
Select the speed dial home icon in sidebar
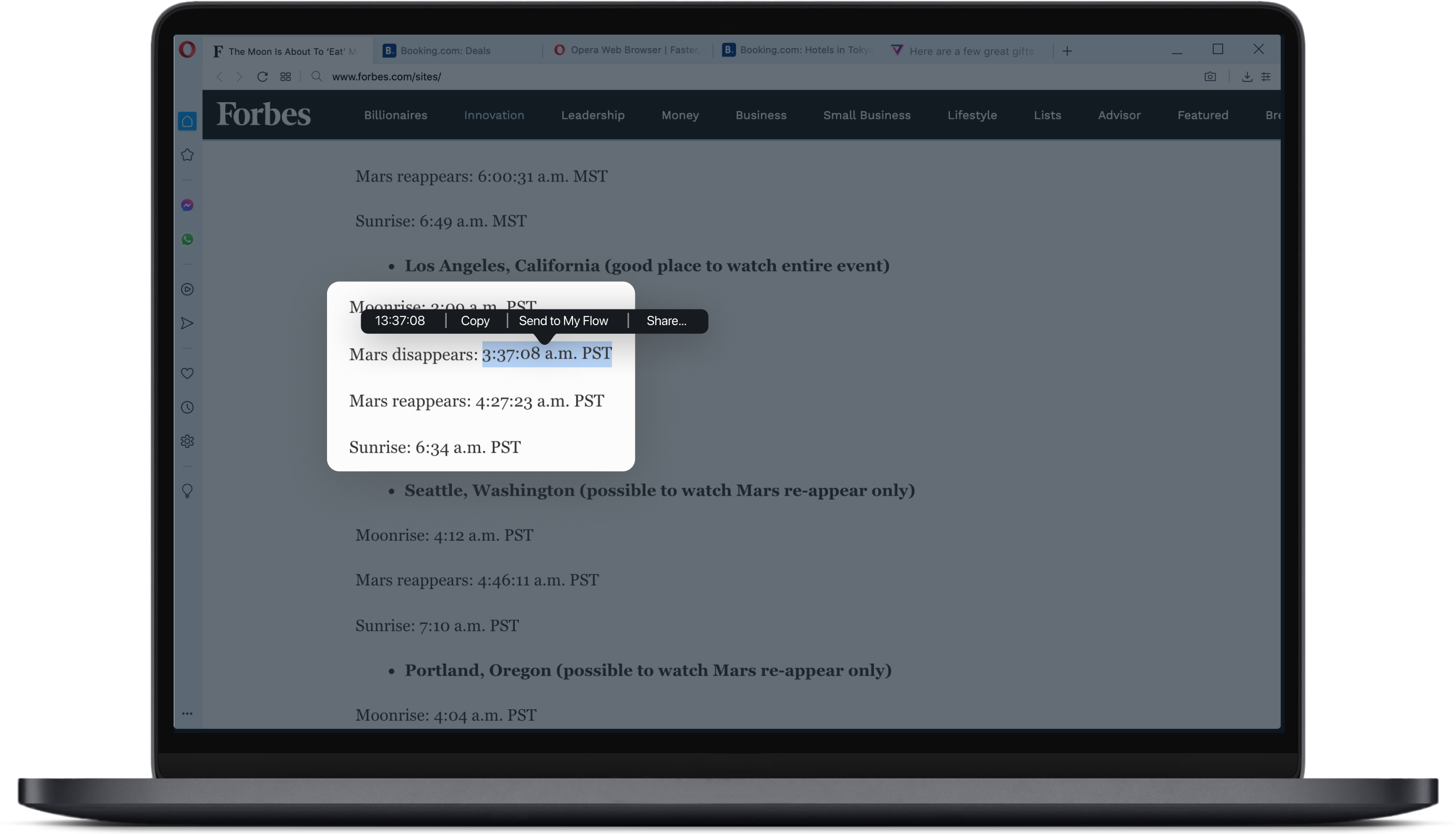[187, 121]
